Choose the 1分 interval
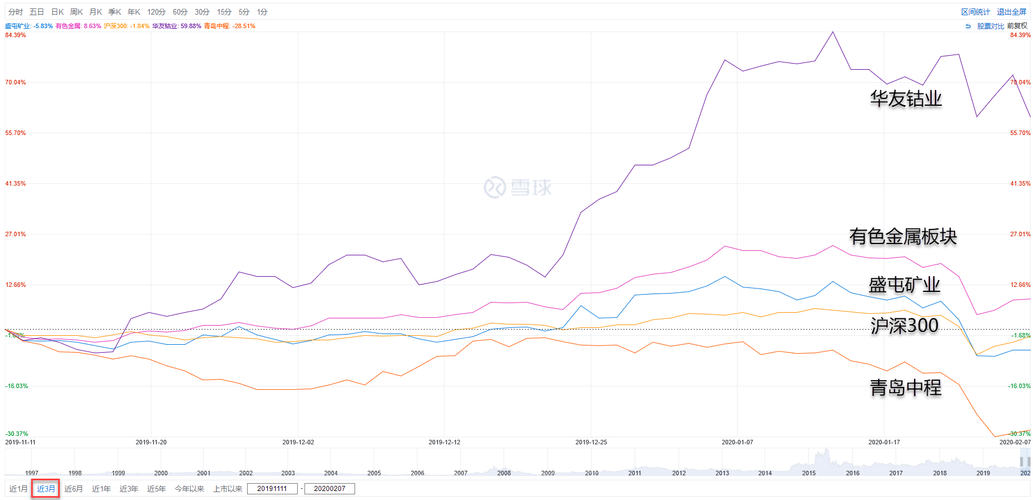 [x=262, y=12]
